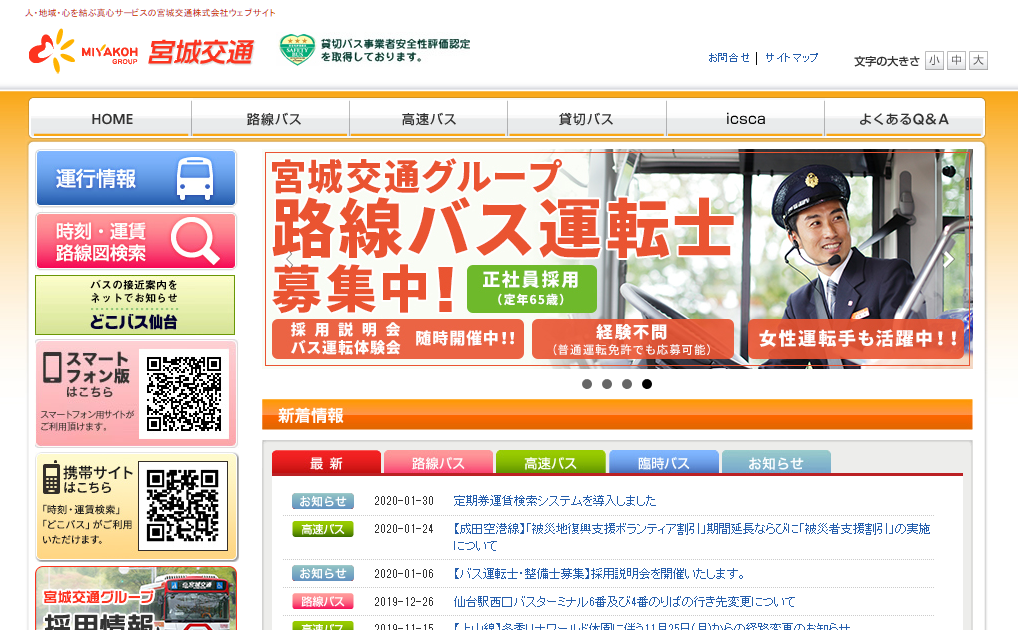Set text size to 大
The image size is (1018, 630).
(978, 60)
